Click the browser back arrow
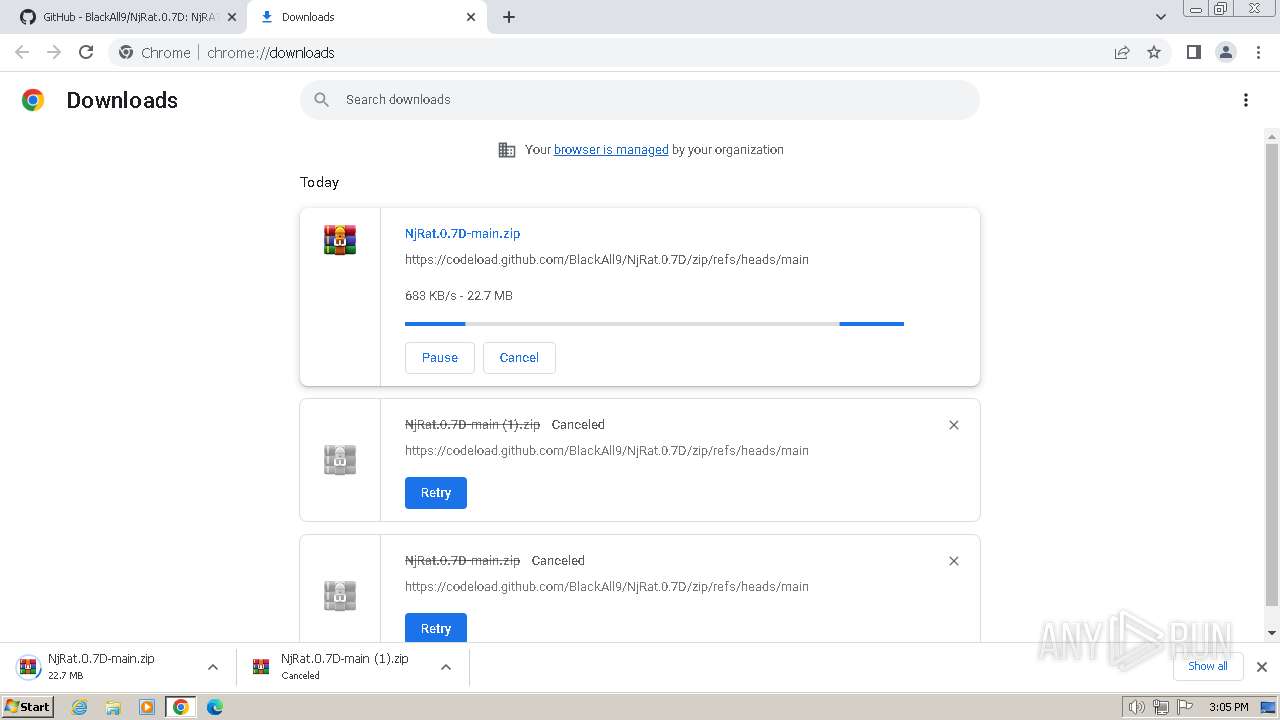Viewport: 1280px width, 720px height. click(x=22, y=52)
